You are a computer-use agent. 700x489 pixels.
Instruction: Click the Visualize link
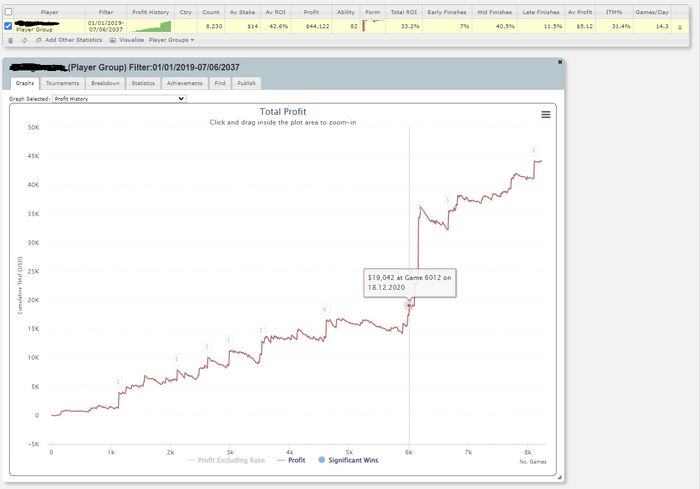click(132, 40)
